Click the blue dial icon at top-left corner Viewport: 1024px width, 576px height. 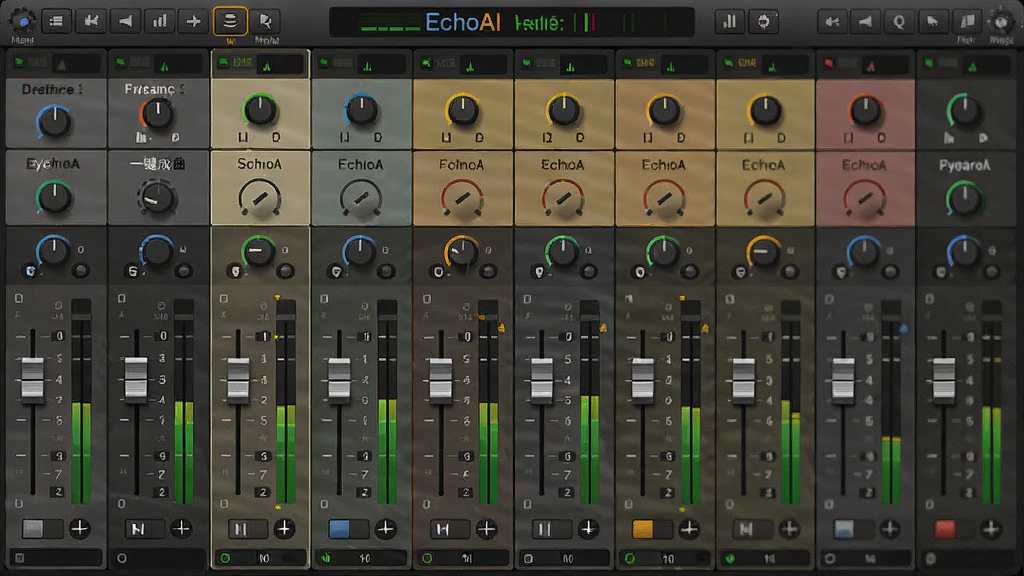point(22,22)
